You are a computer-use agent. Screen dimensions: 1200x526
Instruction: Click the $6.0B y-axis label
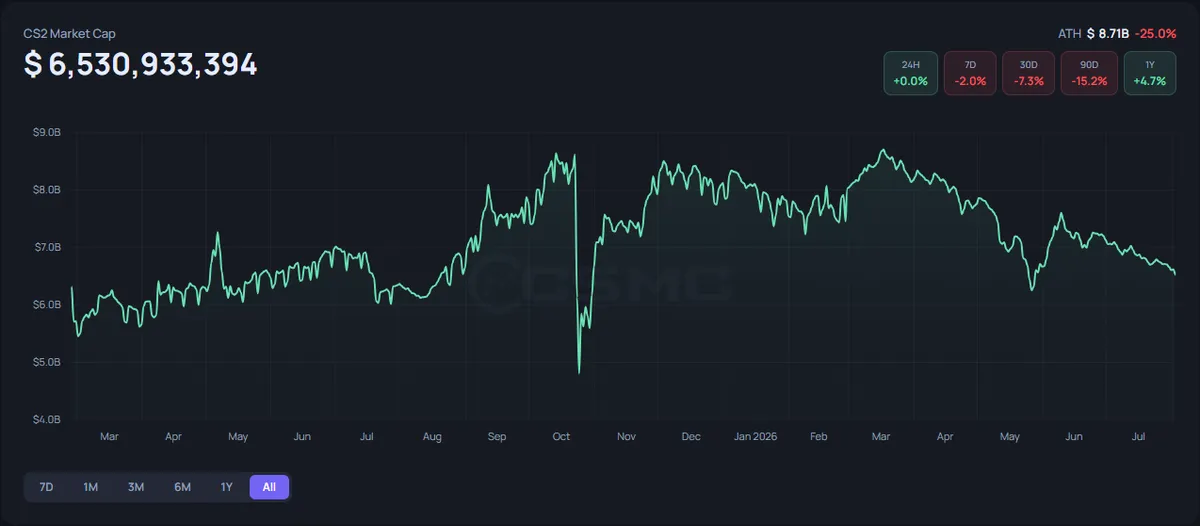point(46,304)
